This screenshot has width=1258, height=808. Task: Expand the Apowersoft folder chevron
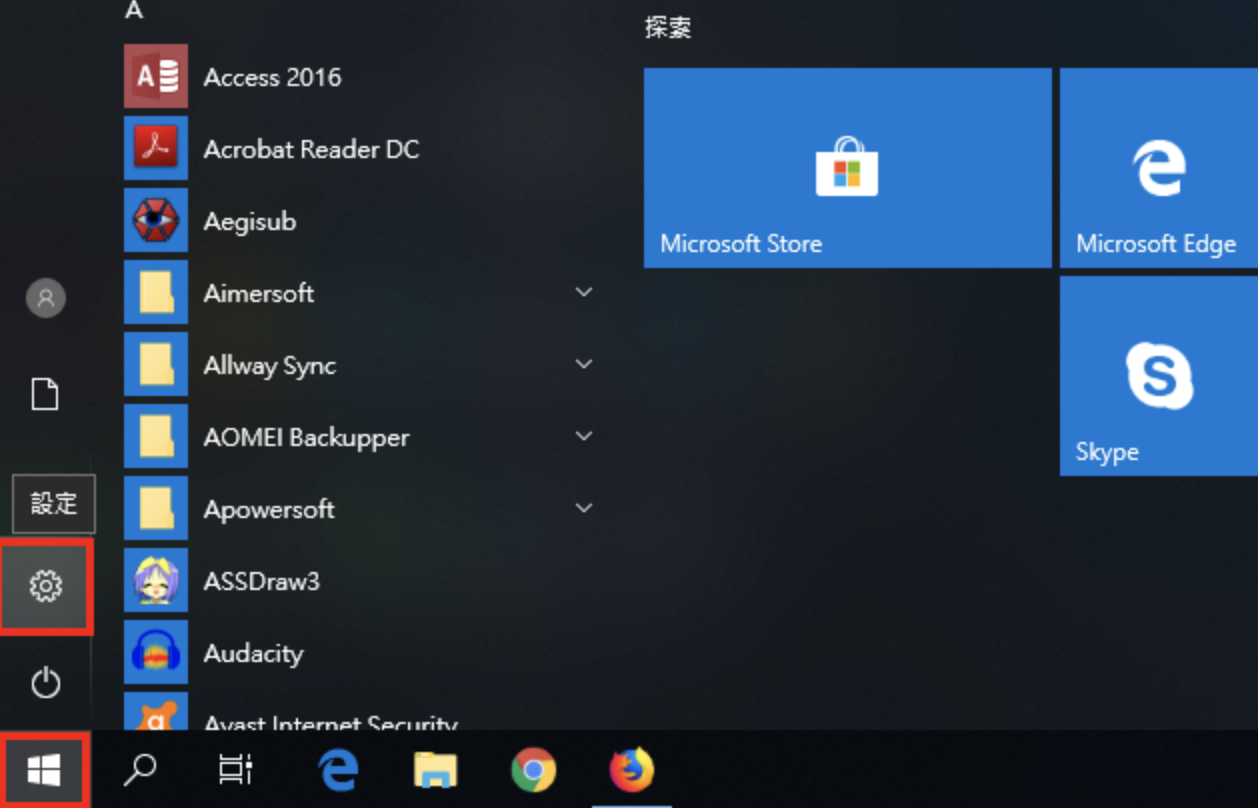point(584,508)
